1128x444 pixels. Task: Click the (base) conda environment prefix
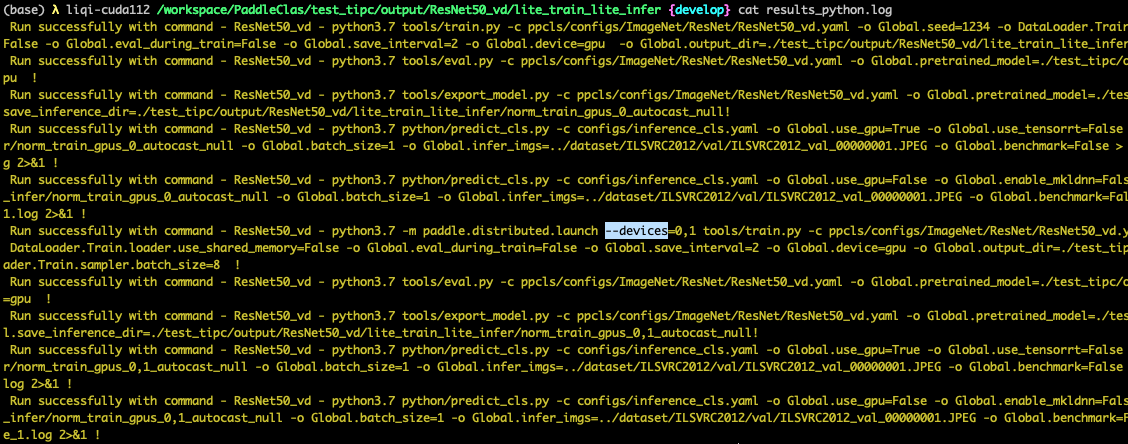coord(24,9)
